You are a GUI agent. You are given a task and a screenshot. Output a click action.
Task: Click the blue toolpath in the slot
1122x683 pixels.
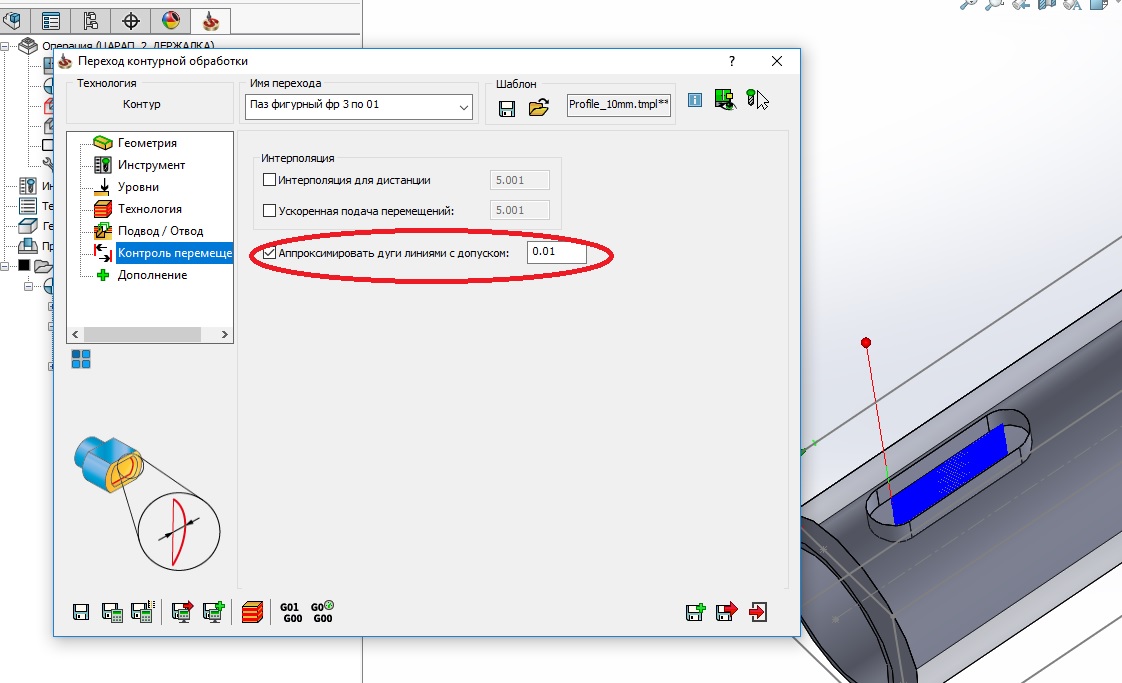(948, 475)
